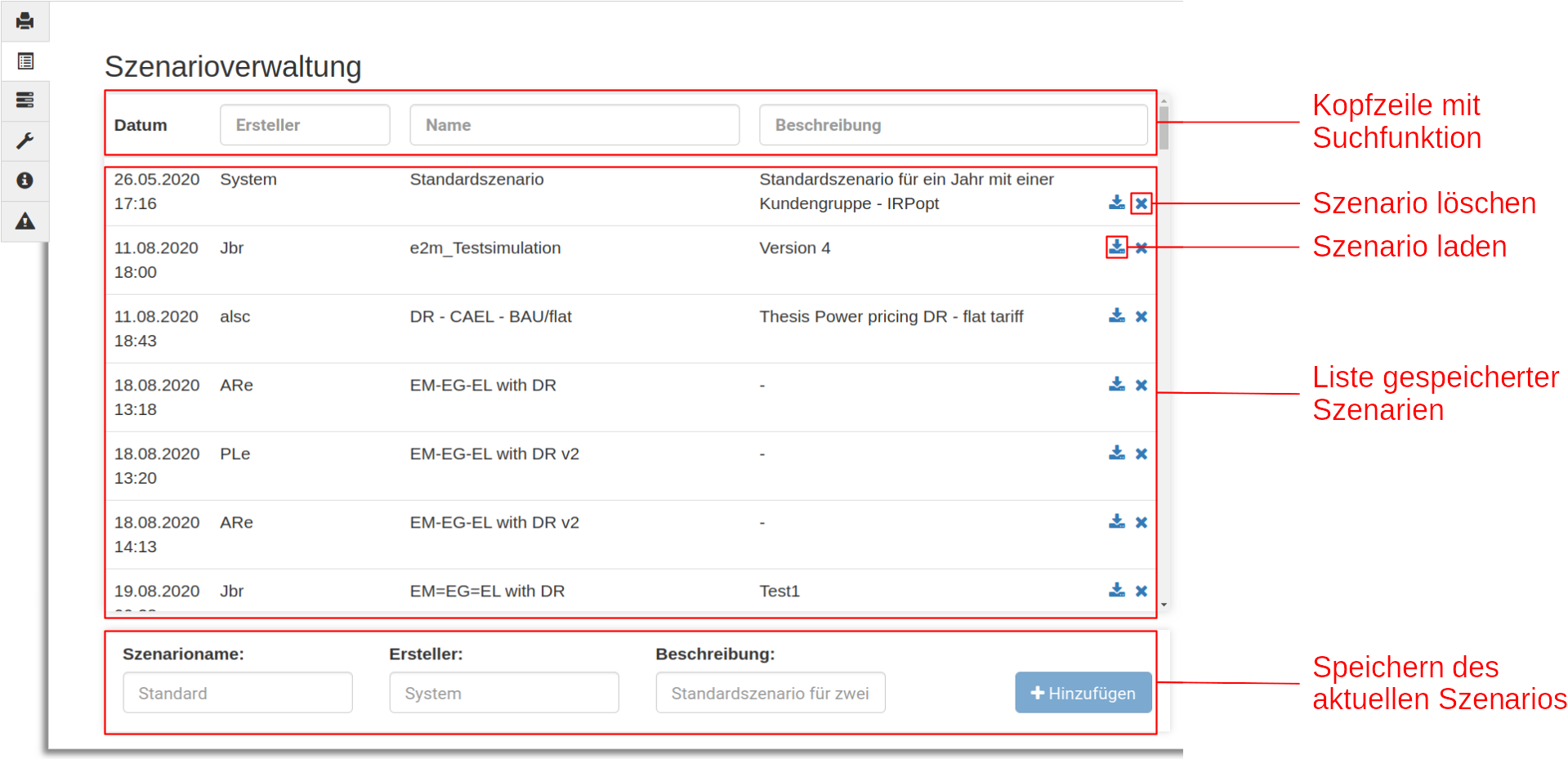Delete the EM=EG=EL with DR scenario

click(1141, 591)
